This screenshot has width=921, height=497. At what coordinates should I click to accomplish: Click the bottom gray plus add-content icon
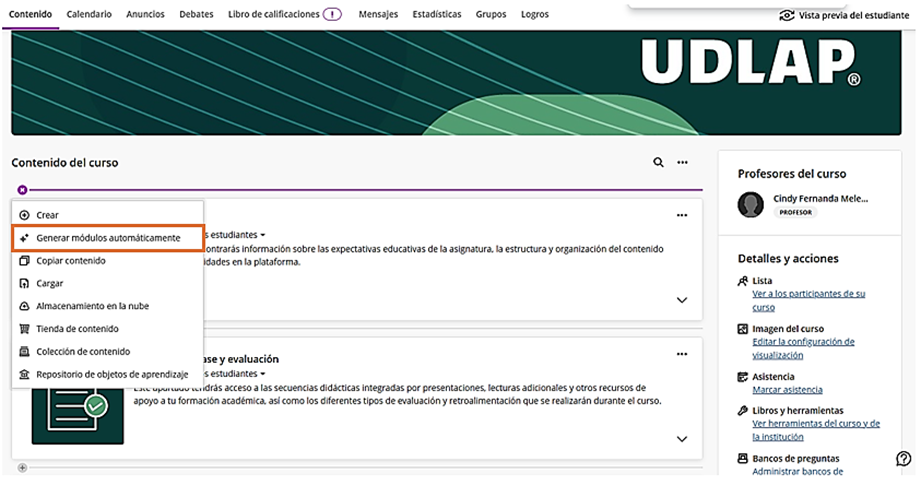click(22, 468)
